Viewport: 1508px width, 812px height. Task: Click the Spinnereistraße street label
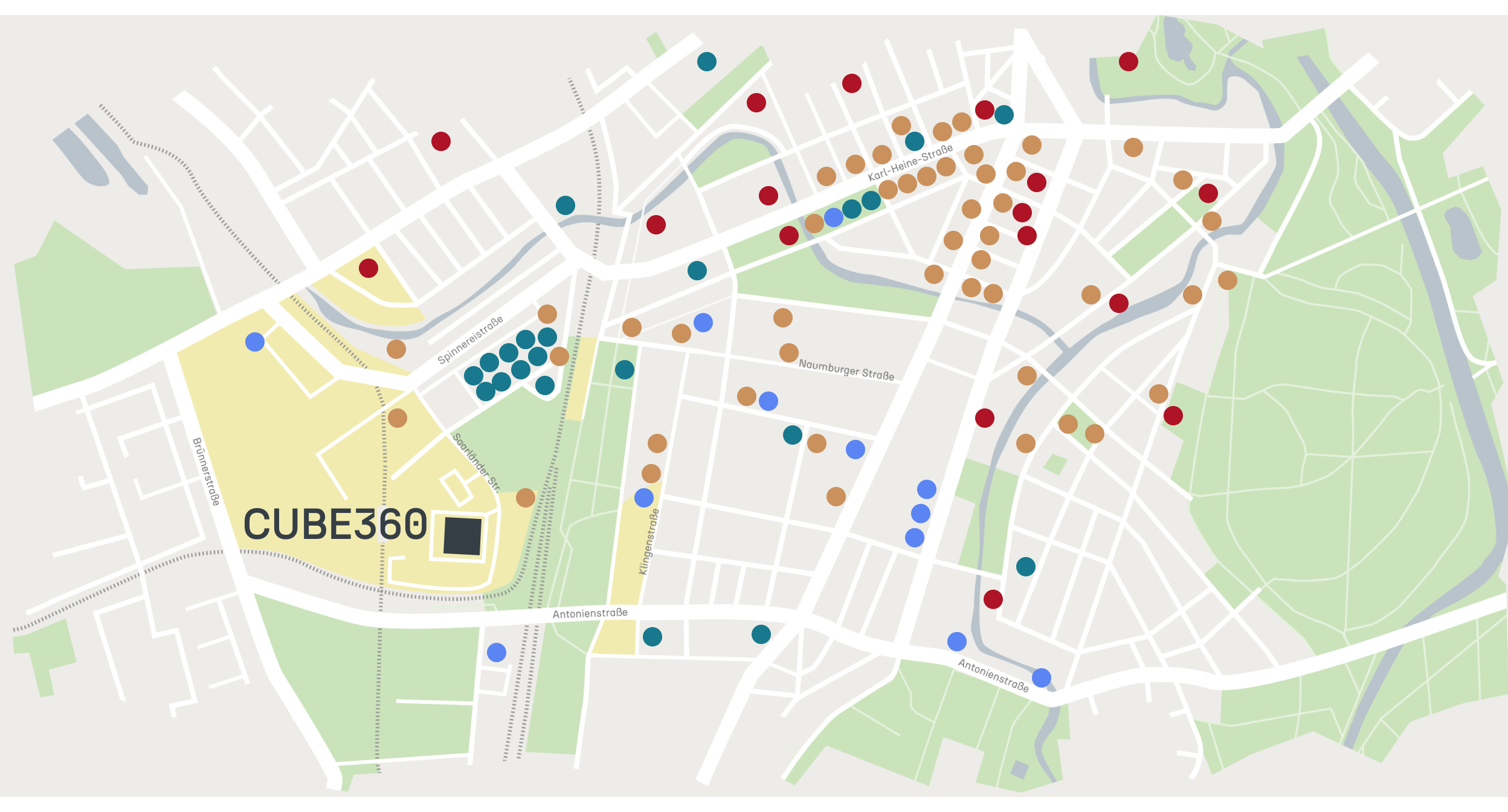(470, 340)
